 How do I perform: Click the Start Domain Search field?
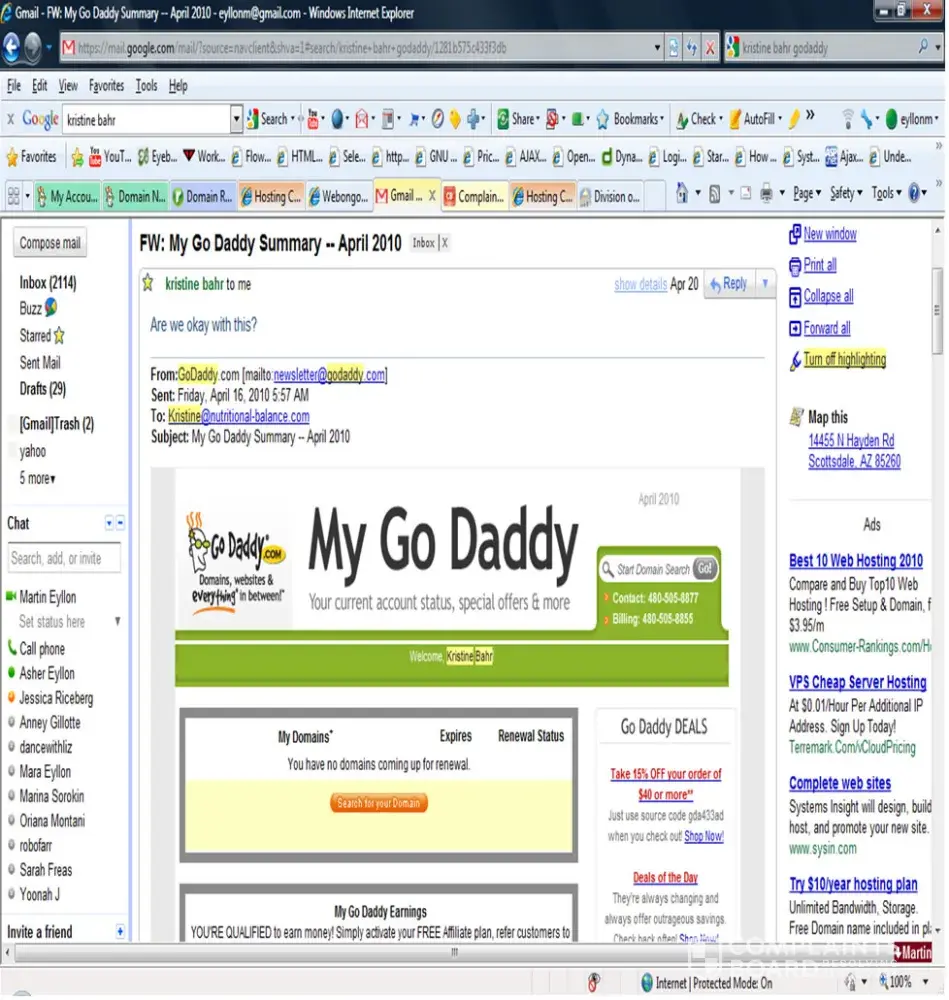point(645,569)
